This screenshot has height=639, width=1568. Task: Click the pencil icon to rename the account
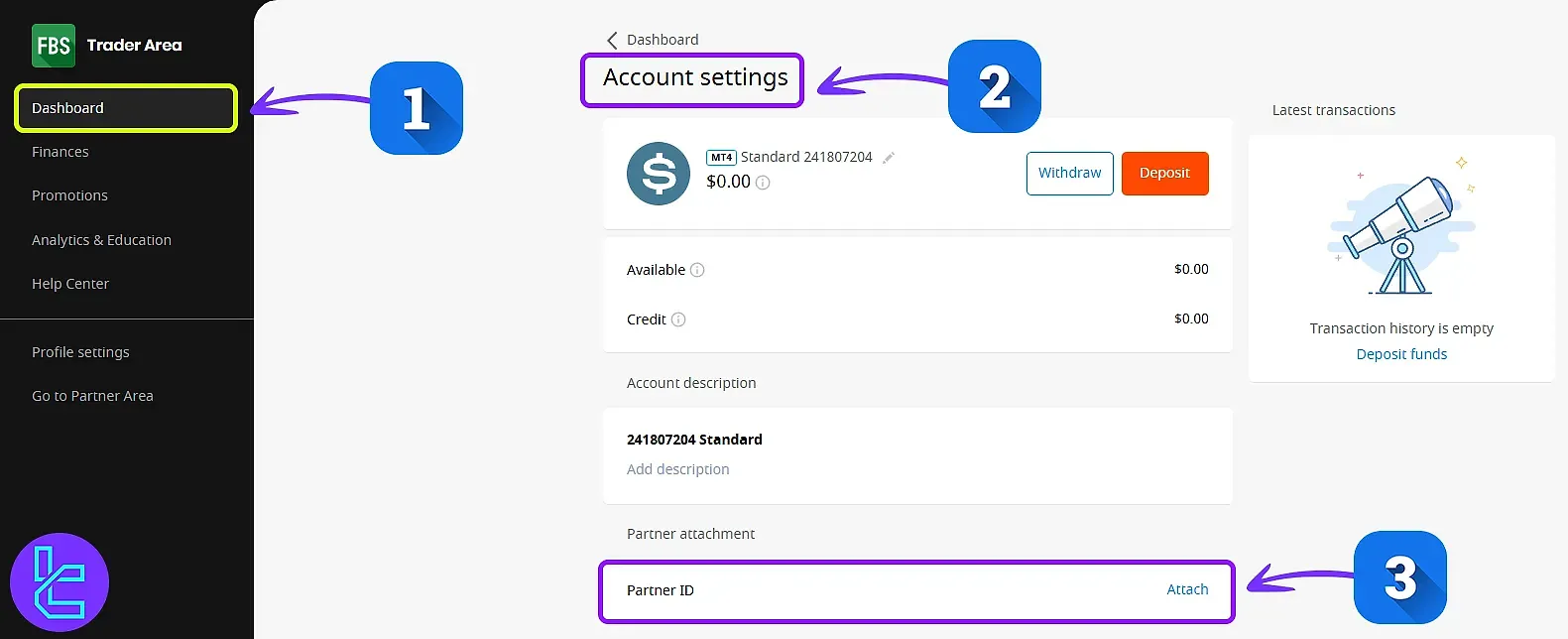pos(889,157)
